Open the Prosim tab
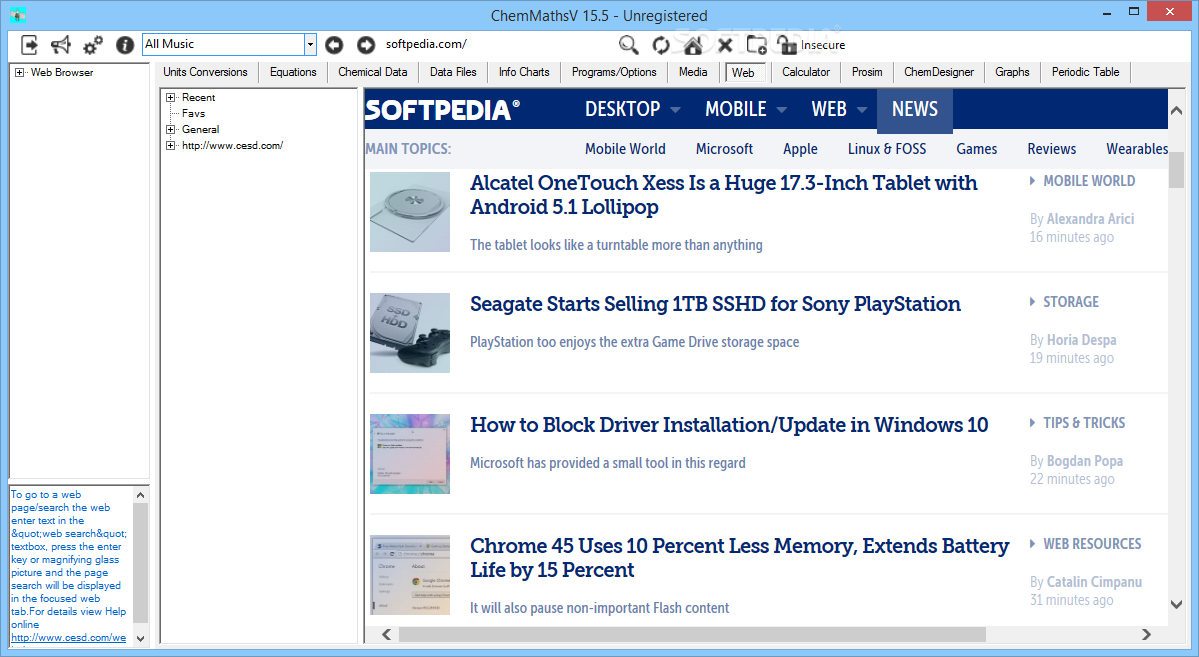 (x=867, y=72)
